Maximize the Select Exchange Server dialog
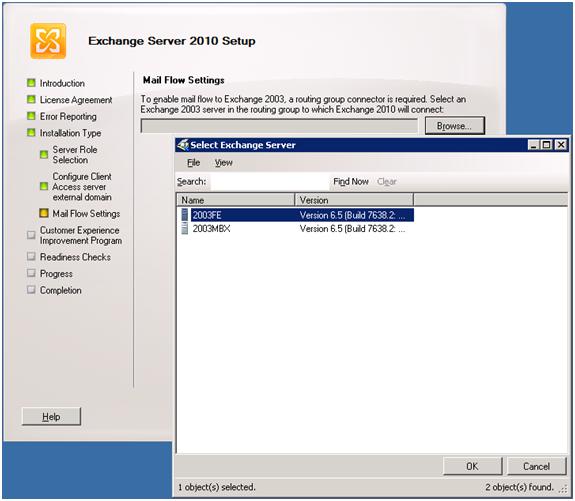This screenshot has height=501, width=575. 546,145
